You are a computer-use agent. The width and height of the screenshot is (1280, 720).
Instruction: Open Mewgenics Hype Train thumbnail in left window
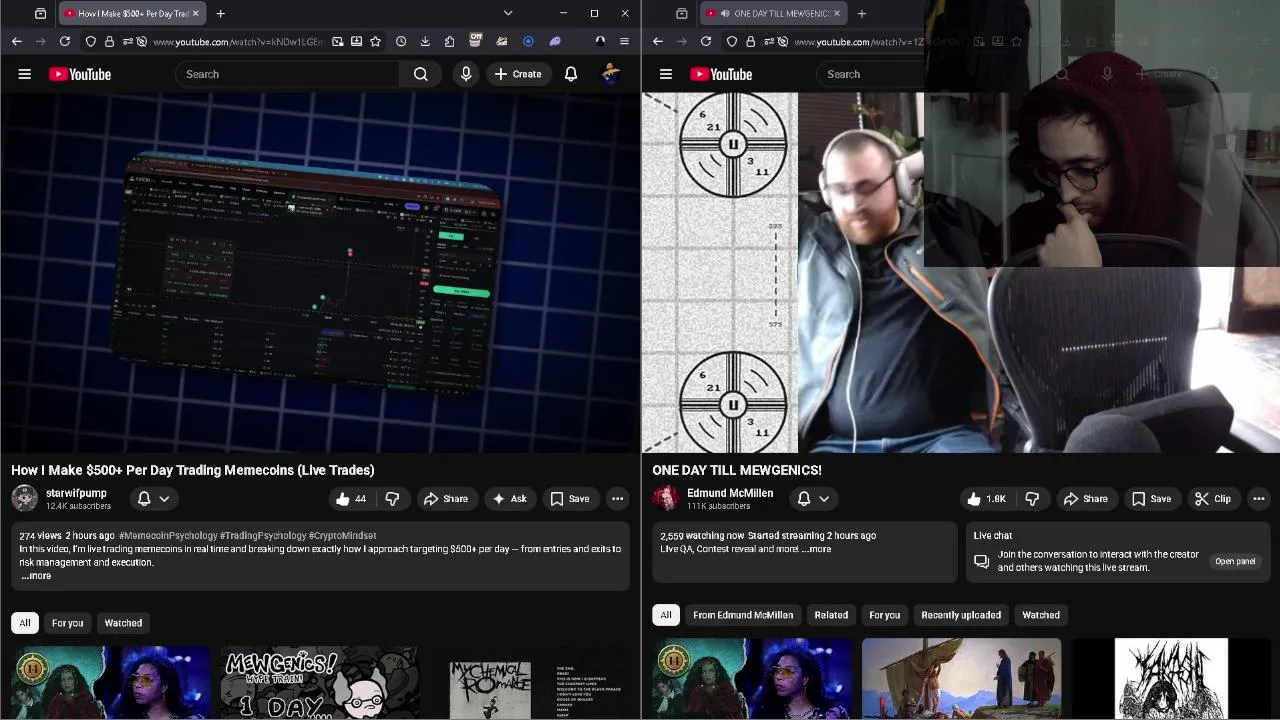(x=320, y=682)
